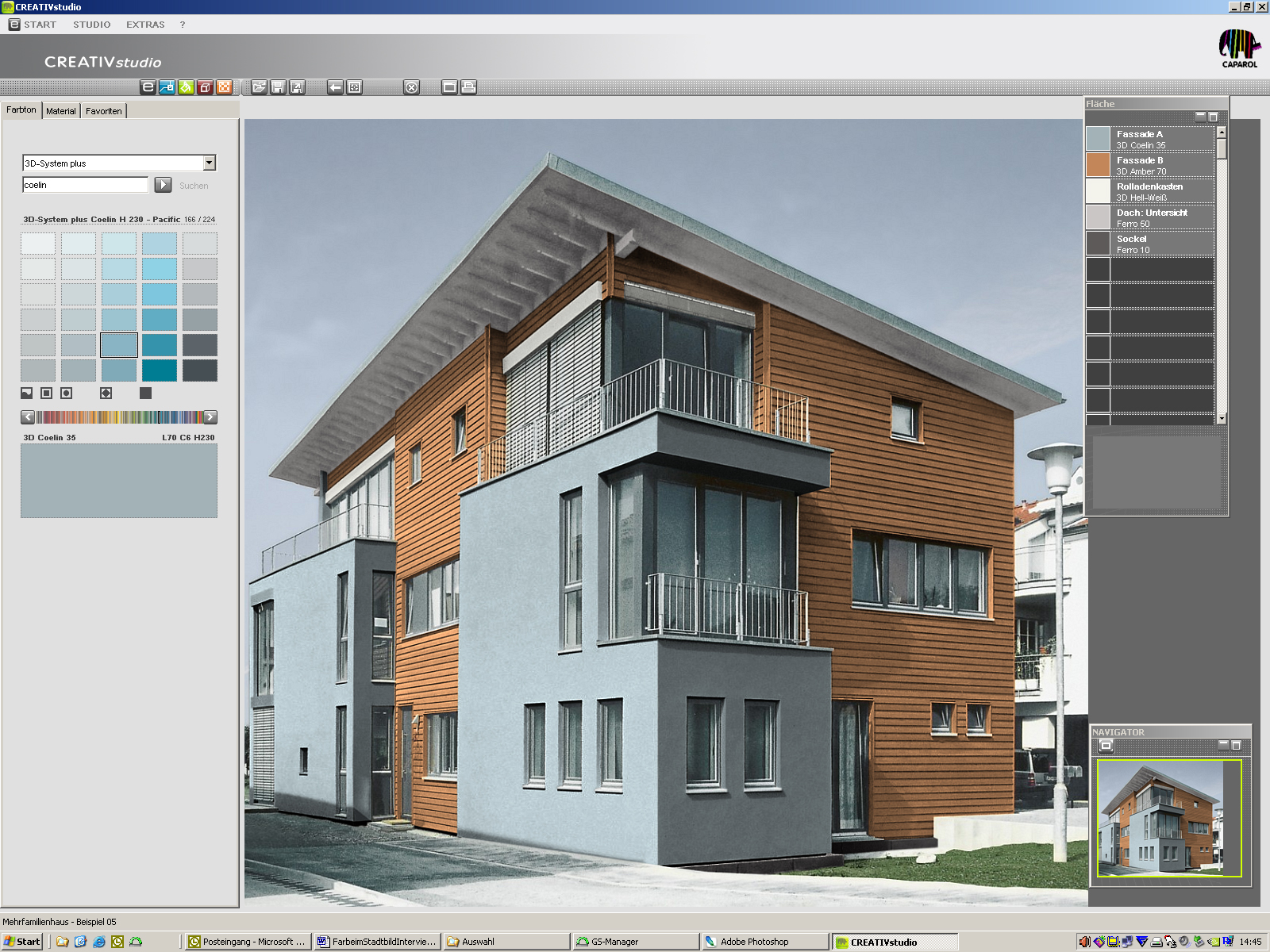The width and height of the screenshot is (1270, 952).
Task: Open the EXTRAS menu
Action: coord(145,25)
